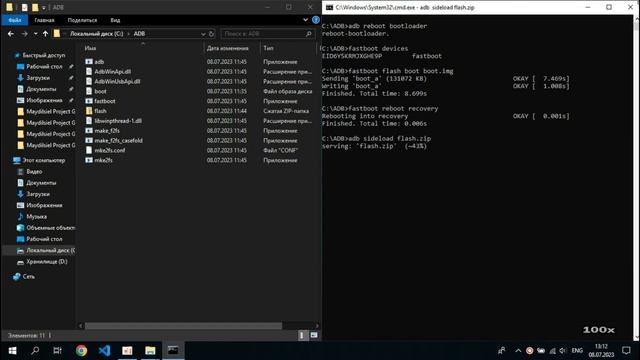Select the mke2fs application file

103,160
